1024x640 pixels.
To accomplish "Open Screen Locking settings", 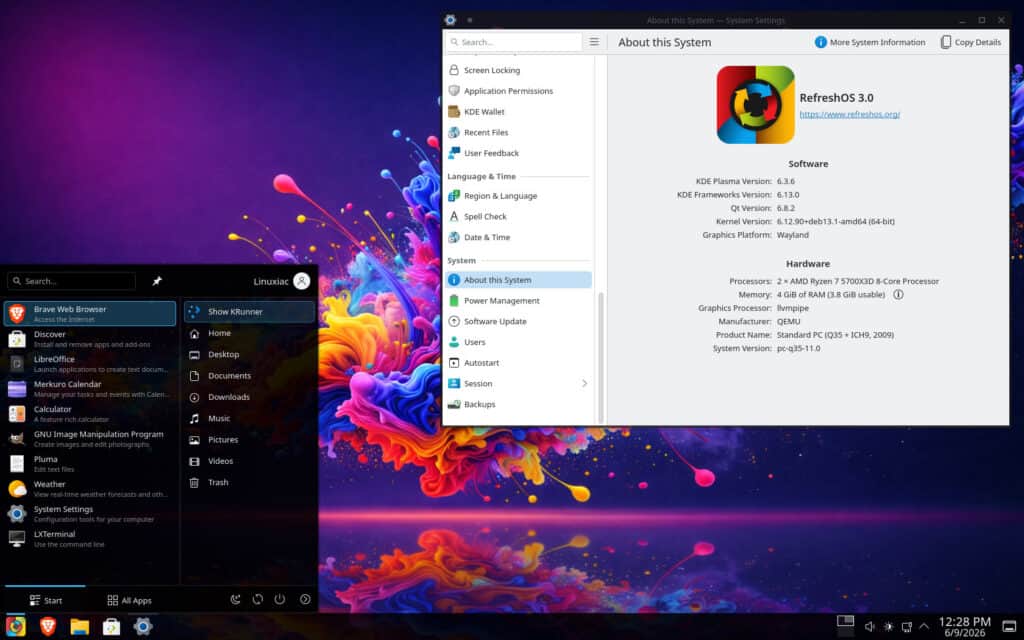I will pyautogui.click(x=519, y=70).
